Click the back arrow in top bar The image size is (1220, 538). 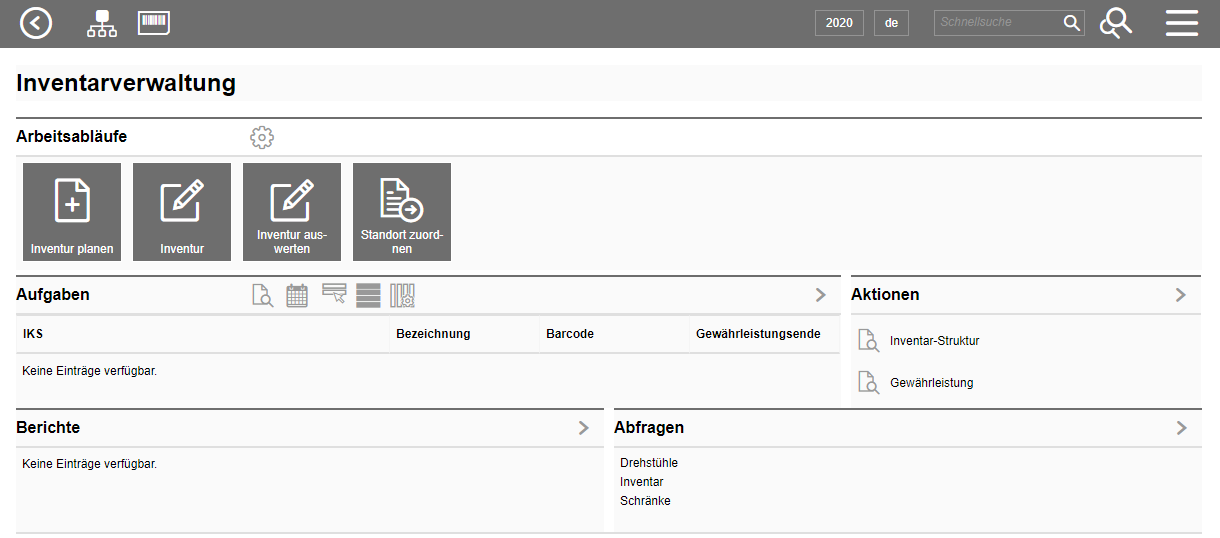point(36,23)
